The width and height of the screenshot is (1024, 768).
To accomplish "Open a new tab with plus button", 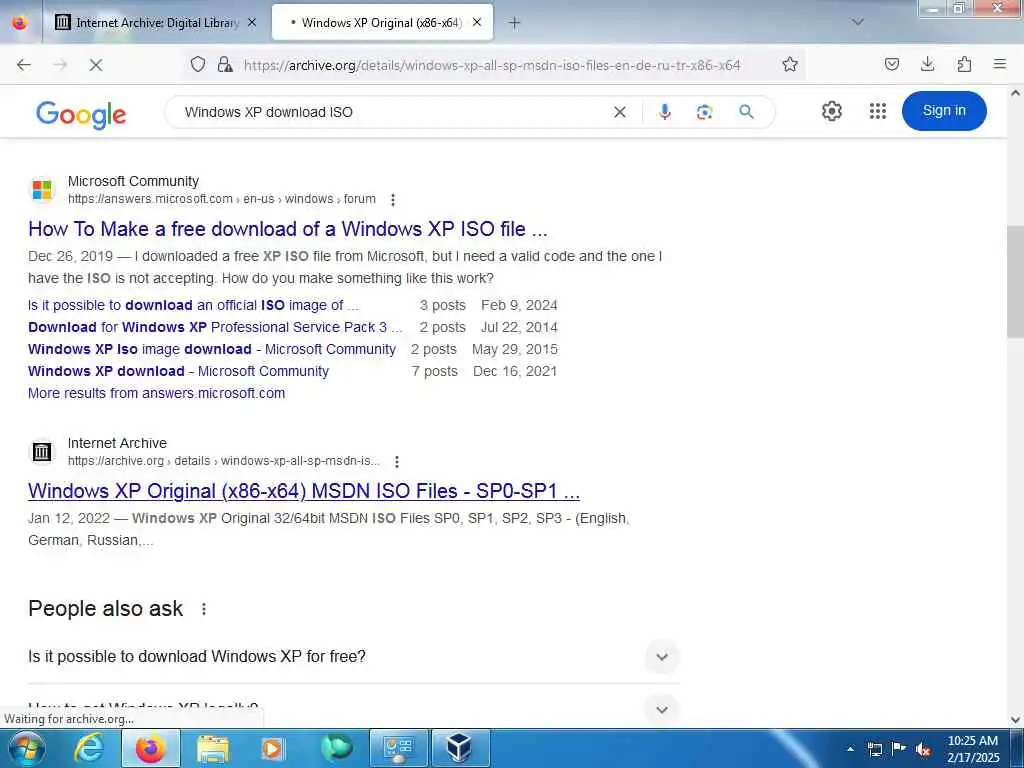I will point(515,23).
